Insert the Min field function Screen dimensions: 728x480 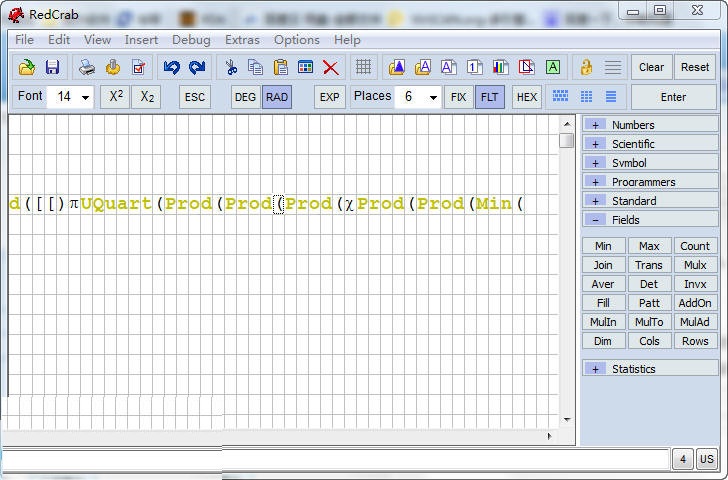(603, 246)
